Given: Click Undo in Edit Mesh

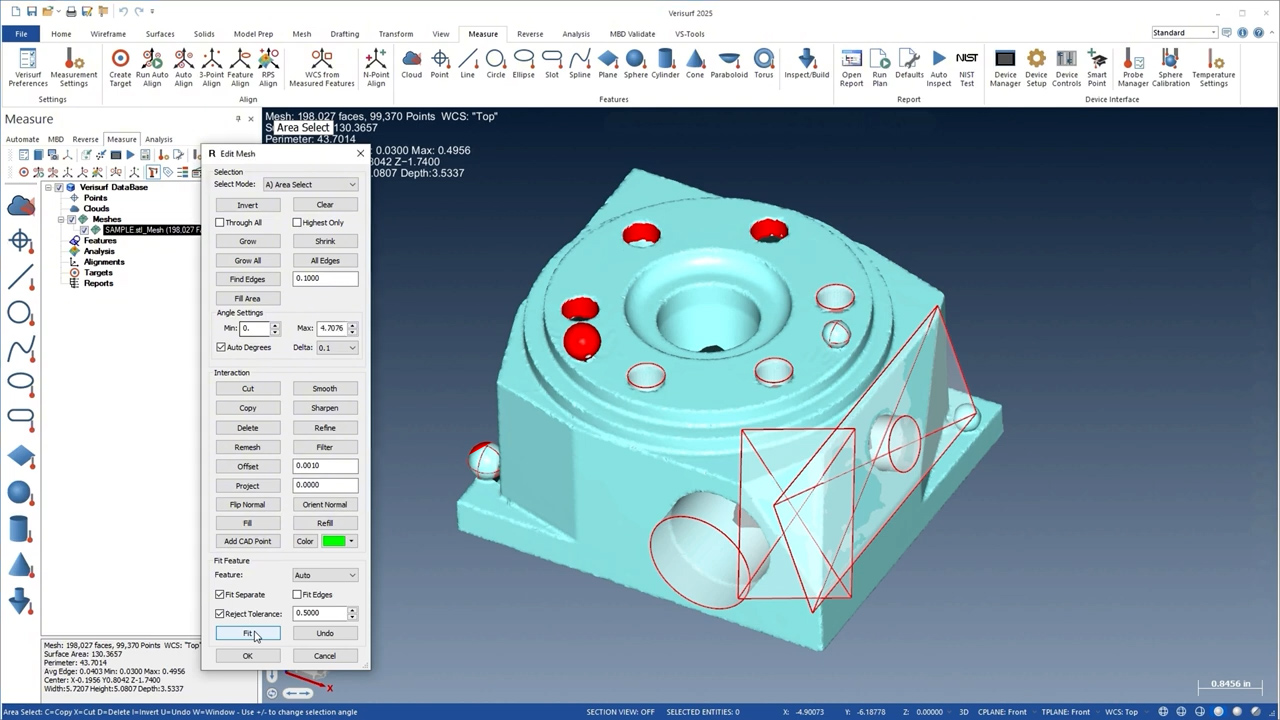Looking at the screenshot, I should (325, 633).
